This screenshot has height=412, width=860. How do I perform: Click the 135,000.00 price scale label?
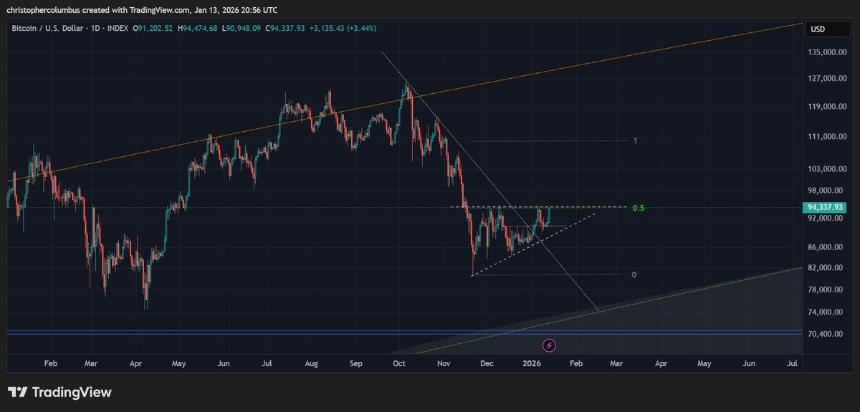click(826, 52)
